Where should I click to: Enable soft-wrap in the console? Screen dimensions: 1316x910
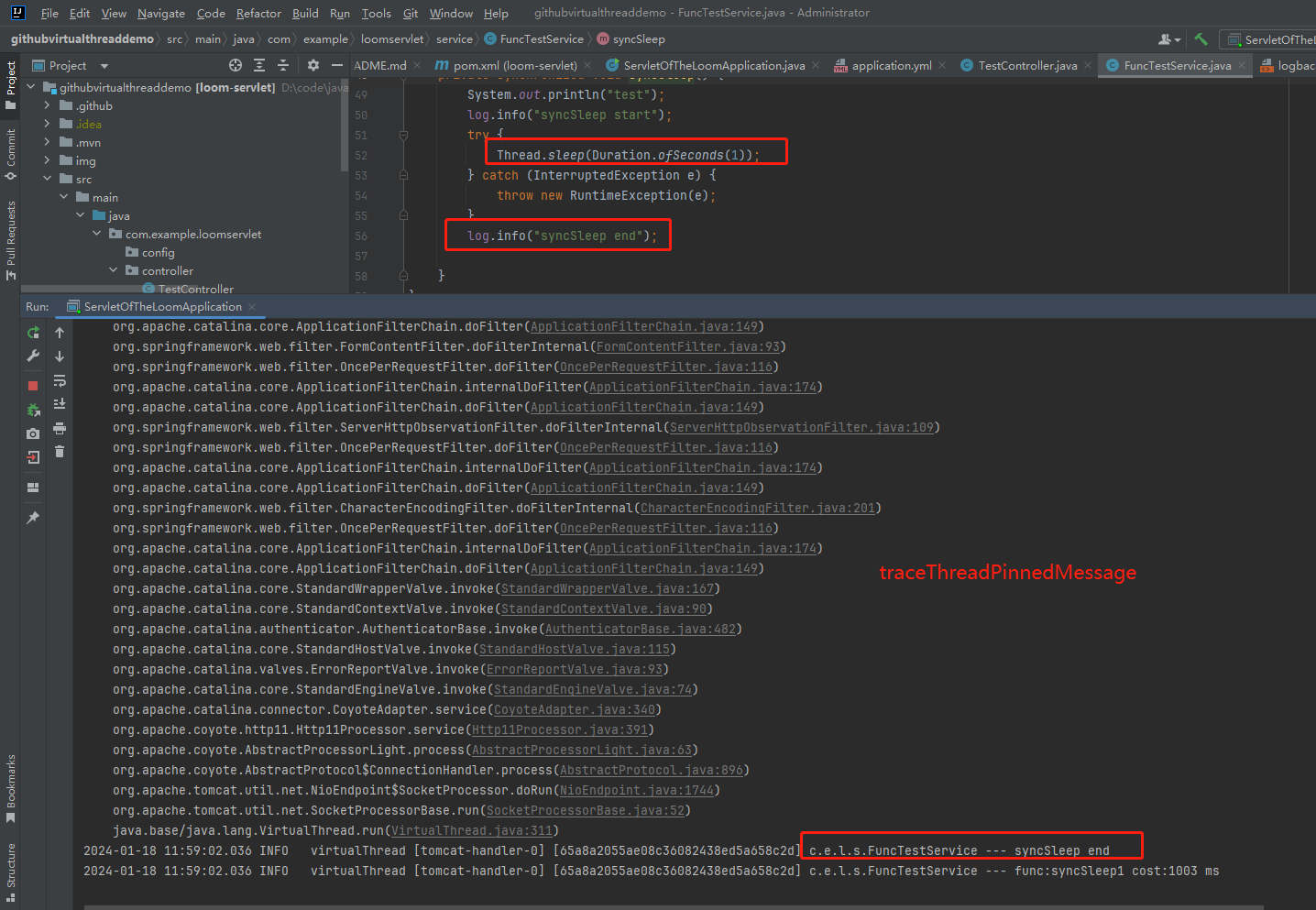click(60, 380)
